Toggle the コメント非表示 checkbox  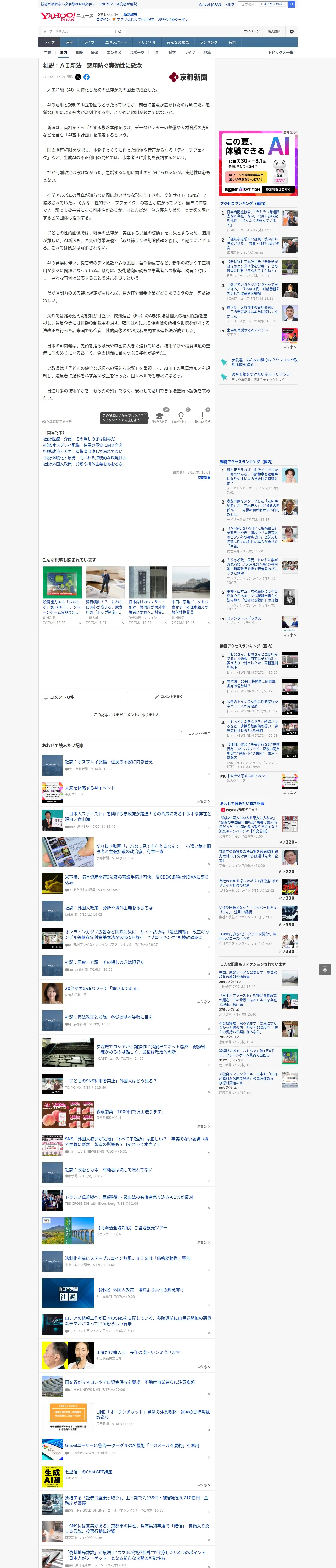pos(183,734)
